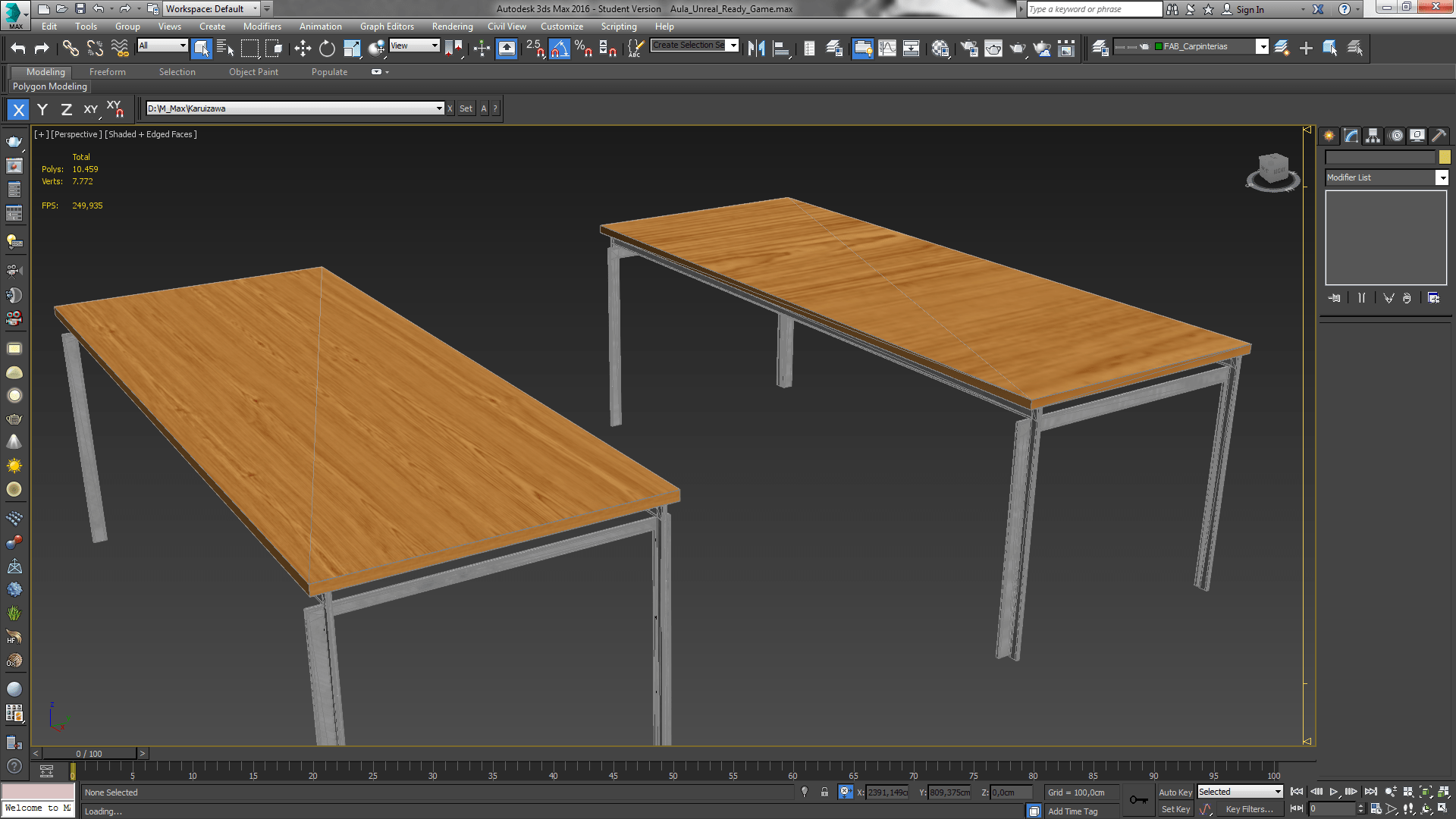Switch to the Freeform ribbon tab

[x=107, y=71]
